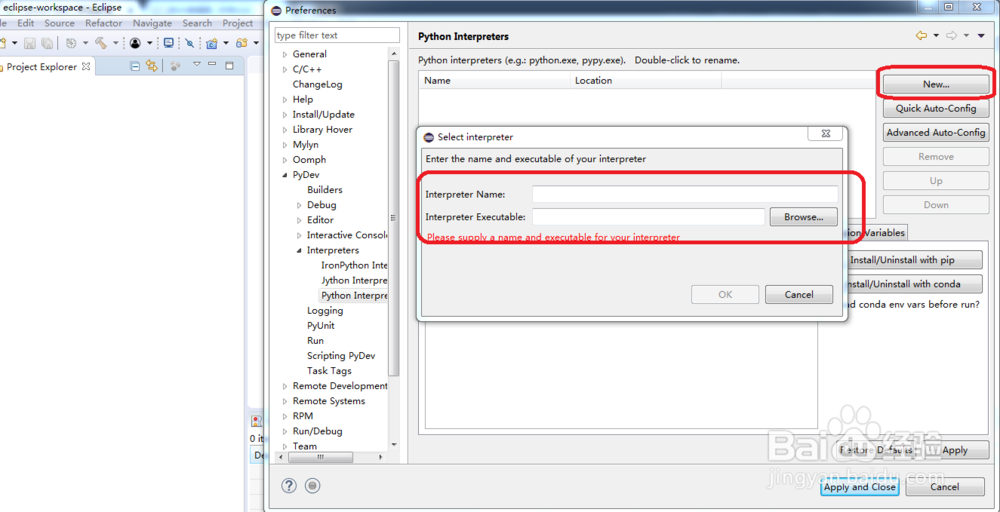Expand the C/C++ preferences node
The height and width of the screenshot is (512, 1000).
(285, 69)
